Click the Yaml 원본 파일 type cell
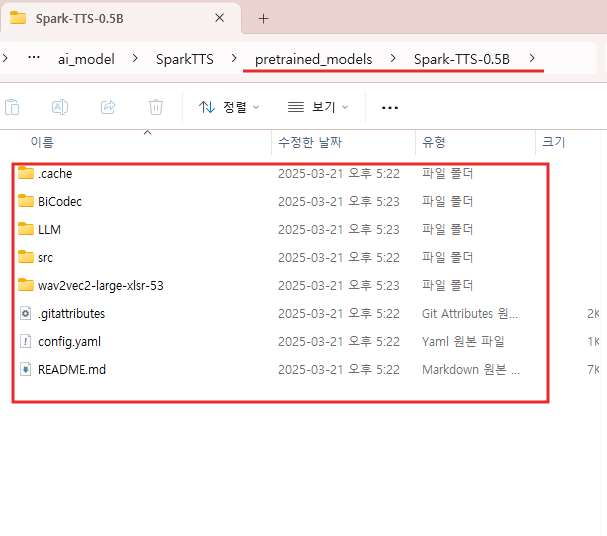607x536 pixels. tap(463, 342)
